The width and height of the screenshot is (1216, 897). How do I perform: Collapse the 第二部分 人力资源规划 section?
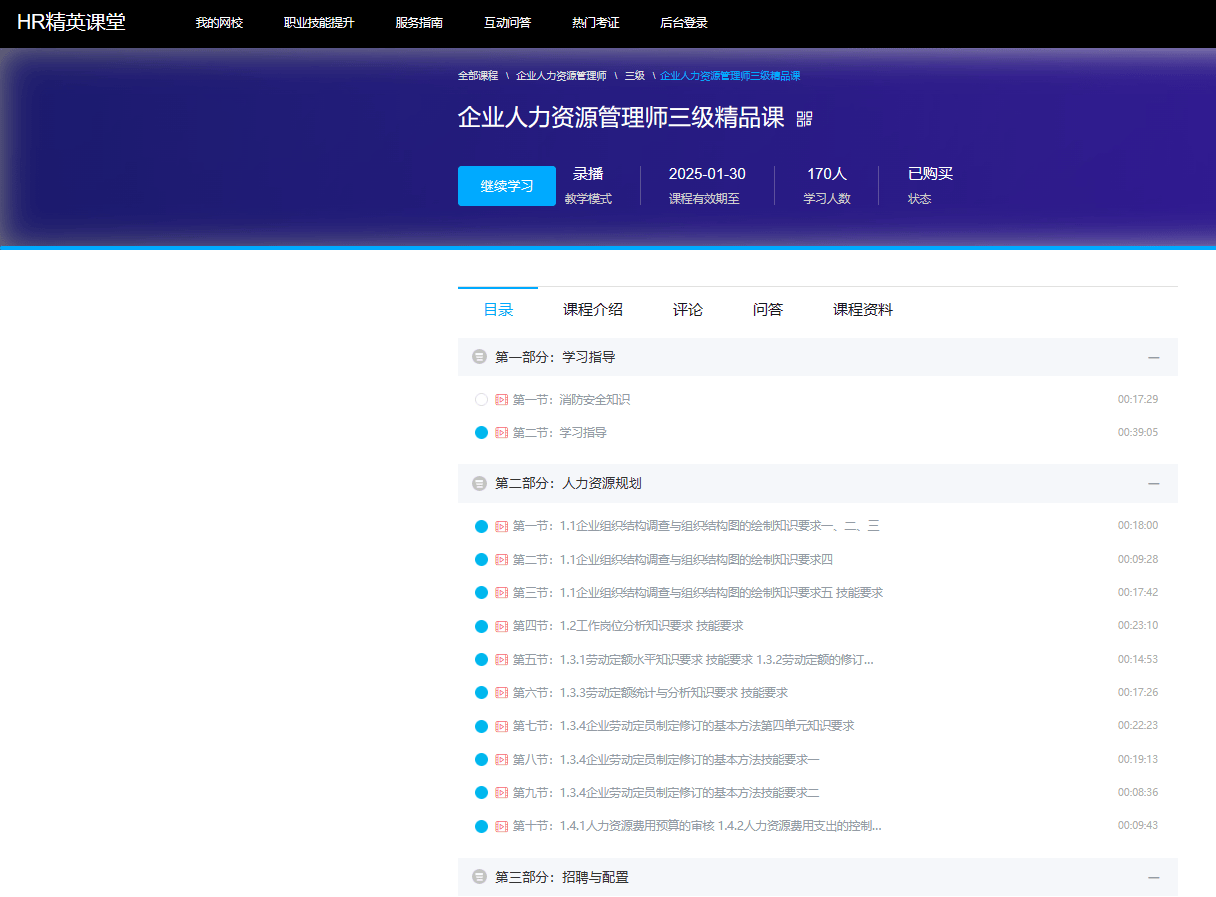[1153, 483]
